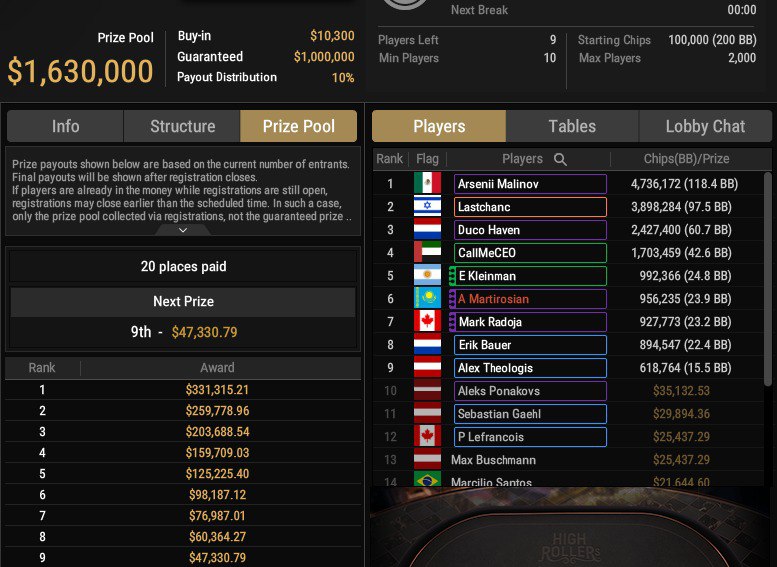
Task: Click the Mexico flag beside Arsenii Malinov
Action: [x=427, y=184]
